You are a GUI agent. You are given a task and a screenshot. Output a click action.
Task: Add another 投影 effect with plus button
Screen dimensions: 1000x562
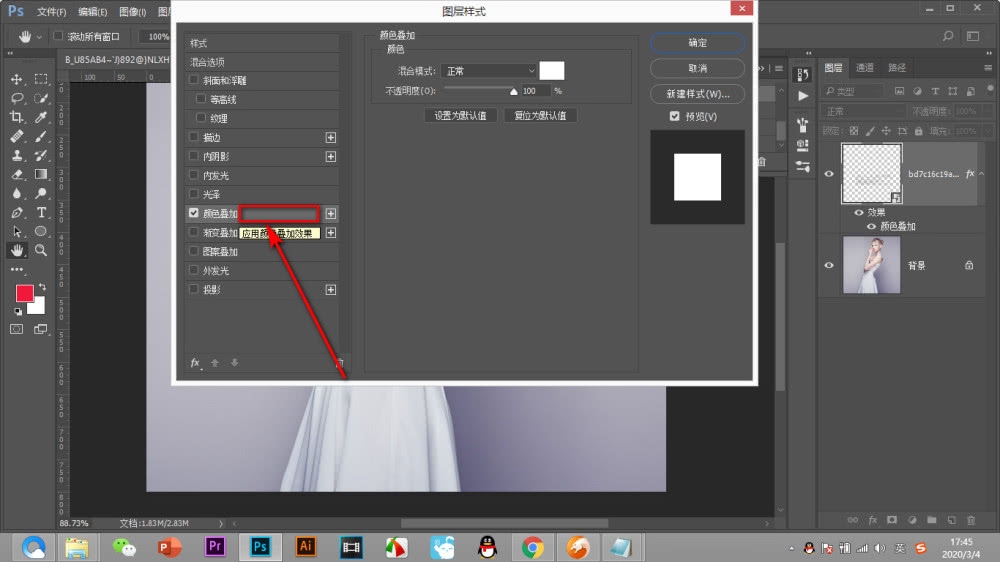tap(331, 290)
